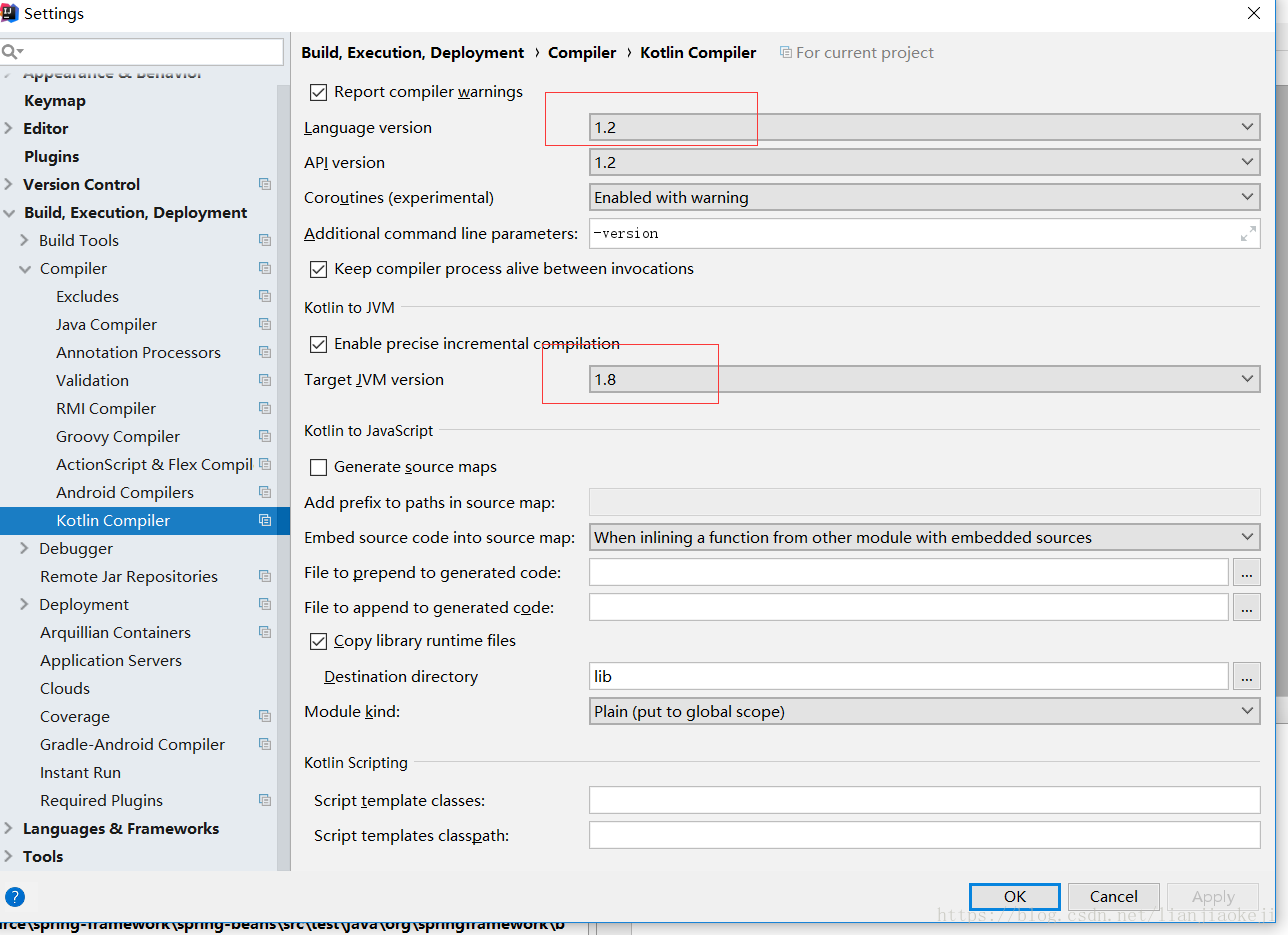Click project-level icon beside Android Compilers
The image size is (1288, 935).
tap(265, 492)
